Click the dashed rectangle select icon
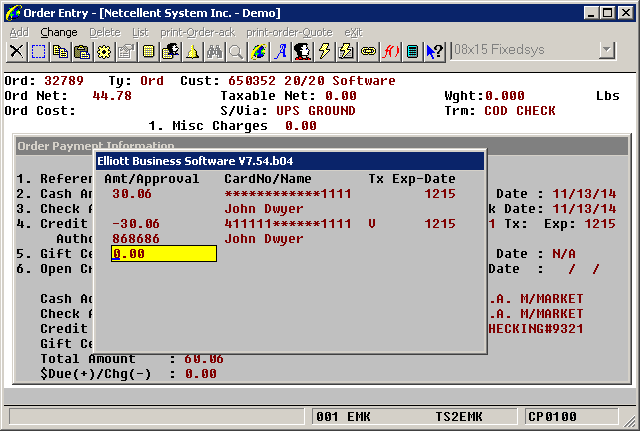 point(38,52)
